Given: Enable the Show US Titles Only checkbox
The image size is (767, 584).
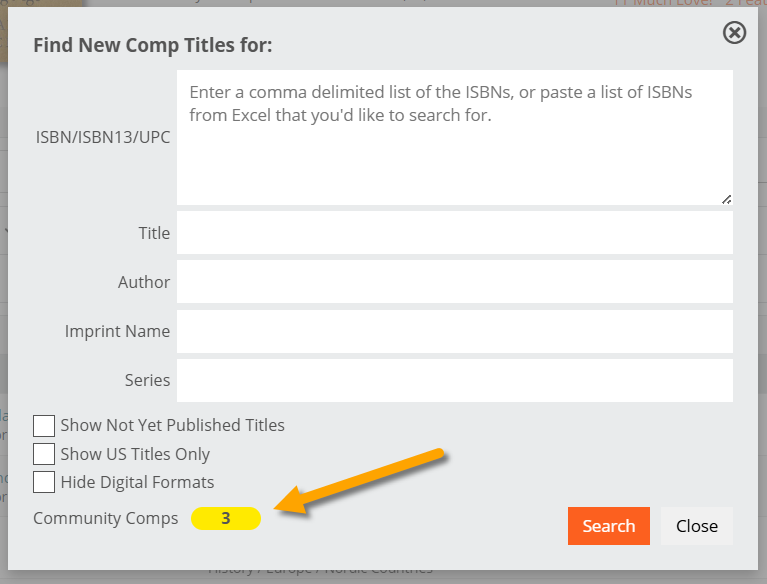Looking at the screenshot, I should 44,454.
